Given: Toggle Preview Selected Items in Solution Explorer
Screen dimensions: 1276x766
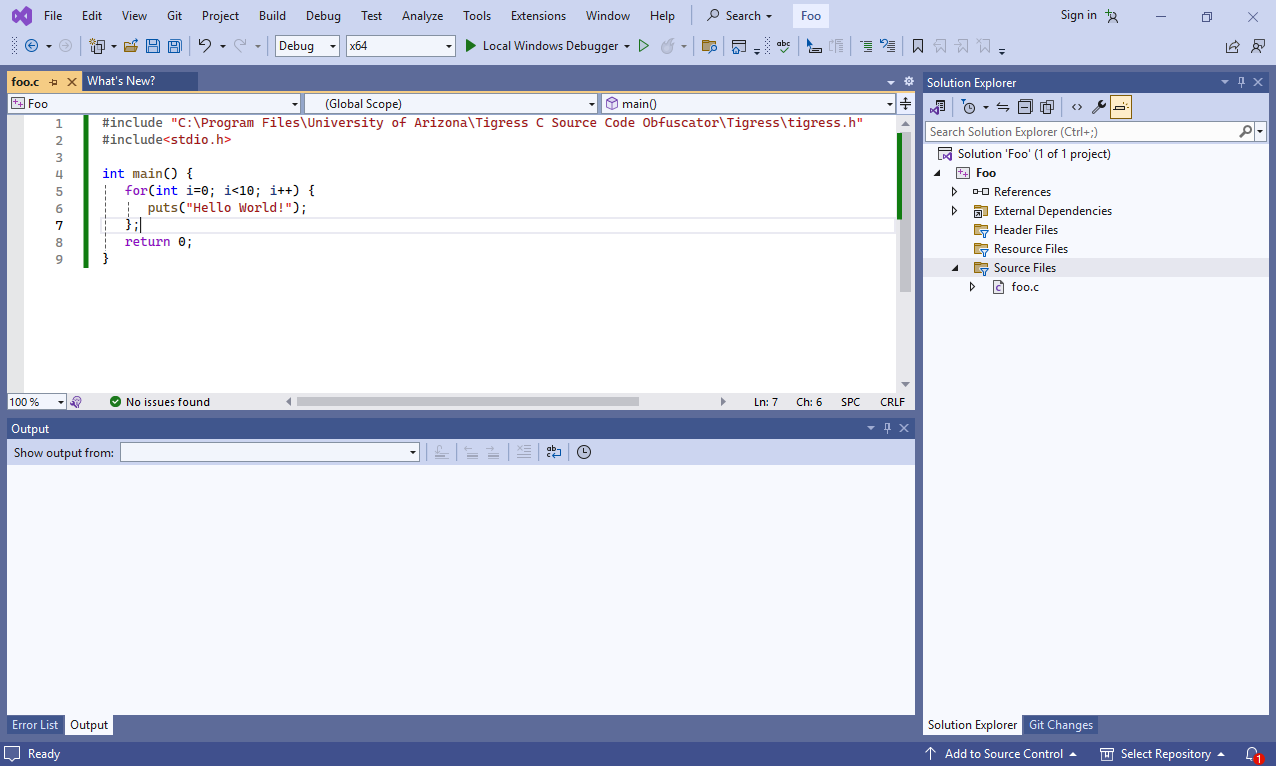Looking at the screenshot, I should point(1121,107).
